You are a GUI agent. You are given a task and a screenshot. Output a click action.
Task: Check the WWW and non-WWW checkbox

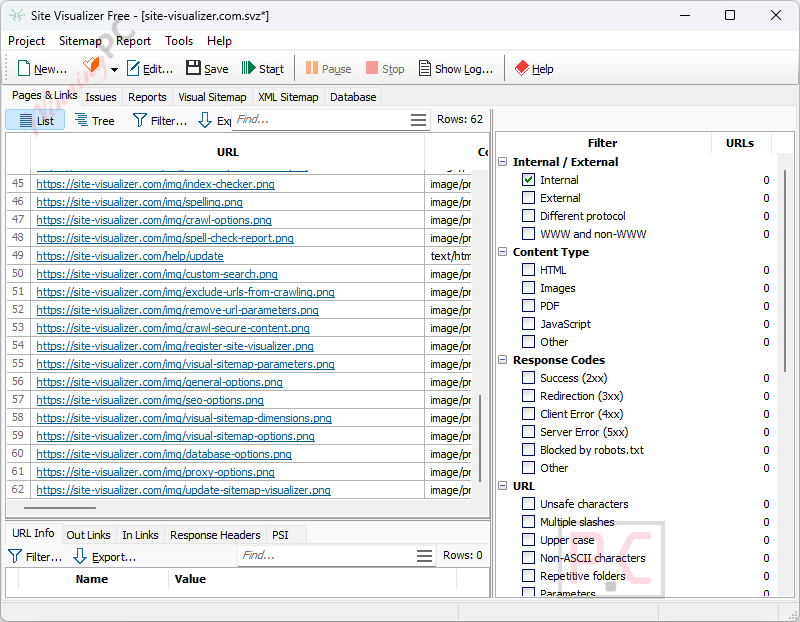tap(529, 234)
